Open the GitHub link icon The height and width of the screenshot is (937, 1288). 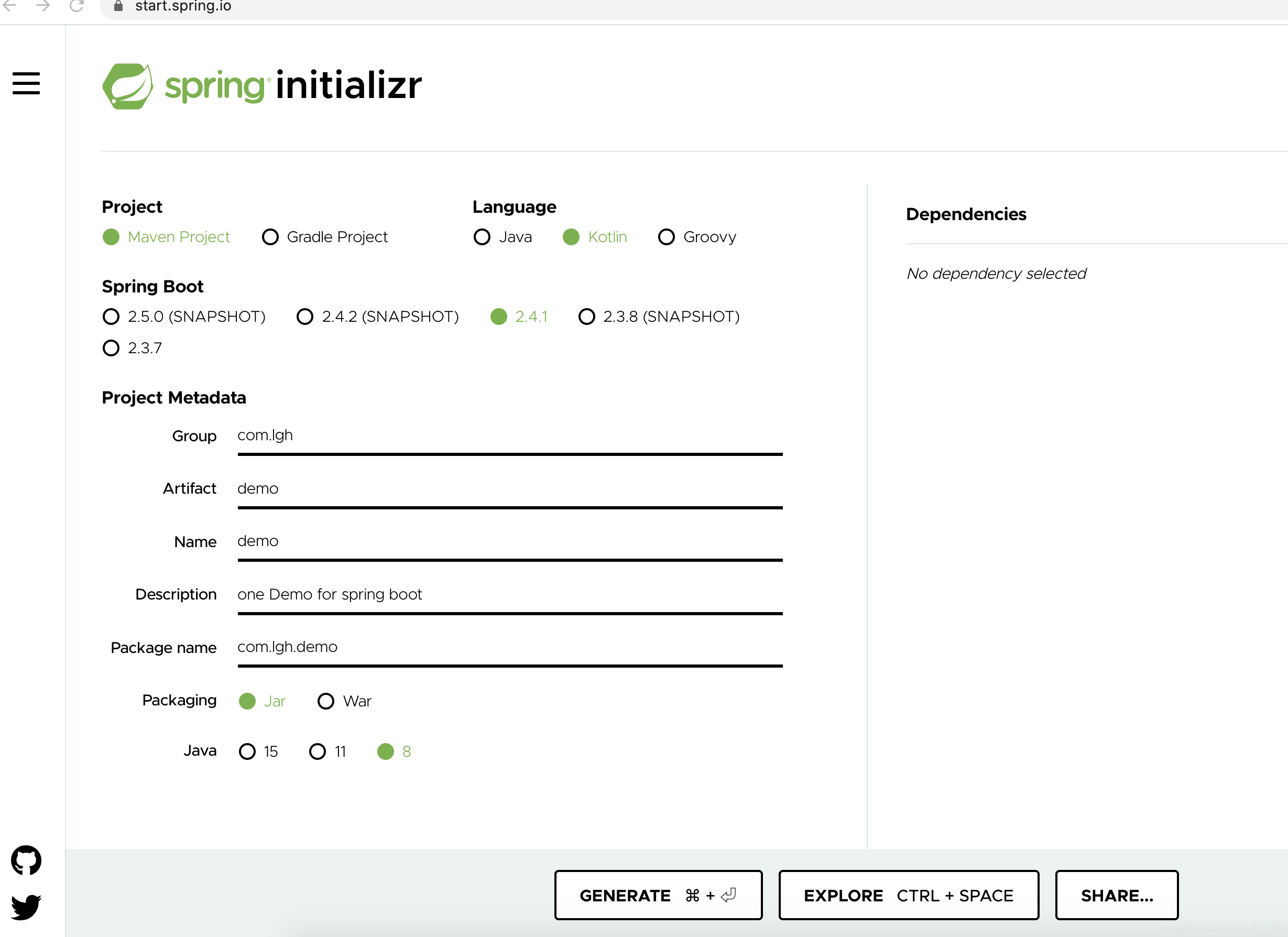click(x=26, y=860)
